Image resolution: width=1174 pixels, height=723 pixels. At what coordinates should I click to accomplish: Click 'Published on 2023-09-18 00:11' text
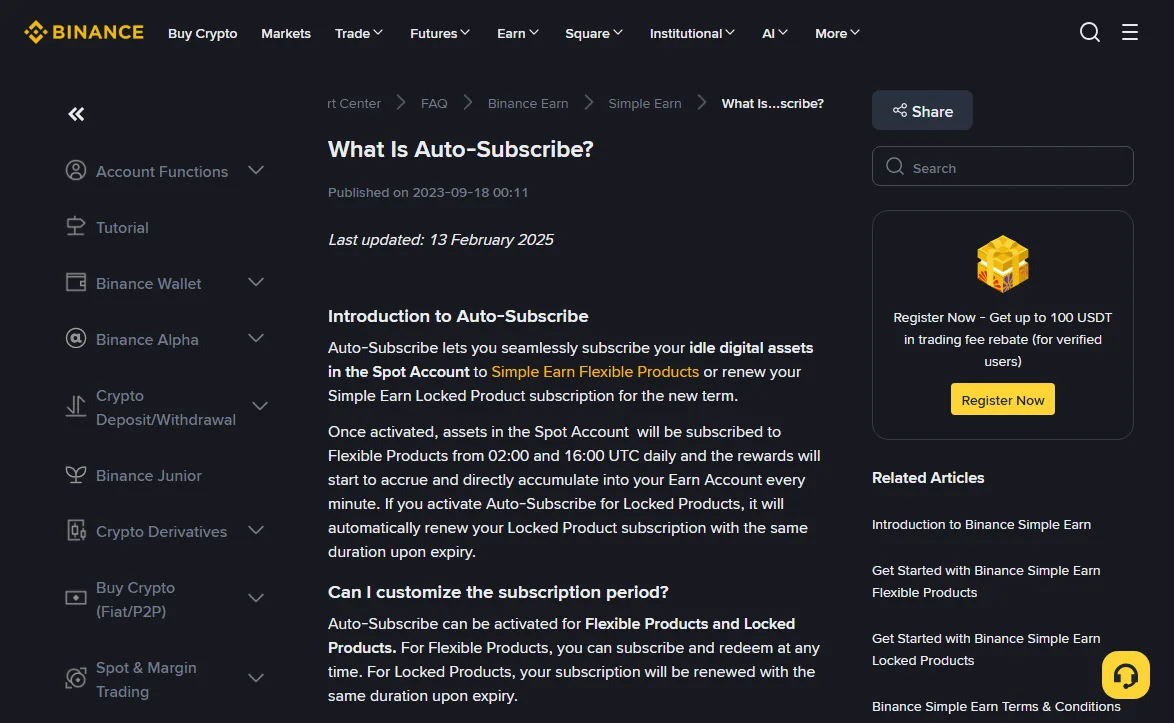click(x=428, y=192)
